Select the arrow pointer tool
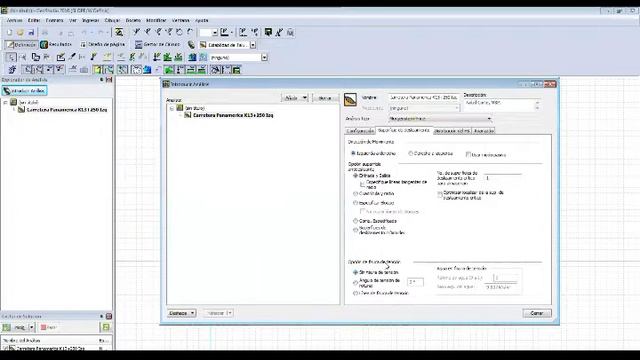 pyautogui.click(x=11, y=58)
